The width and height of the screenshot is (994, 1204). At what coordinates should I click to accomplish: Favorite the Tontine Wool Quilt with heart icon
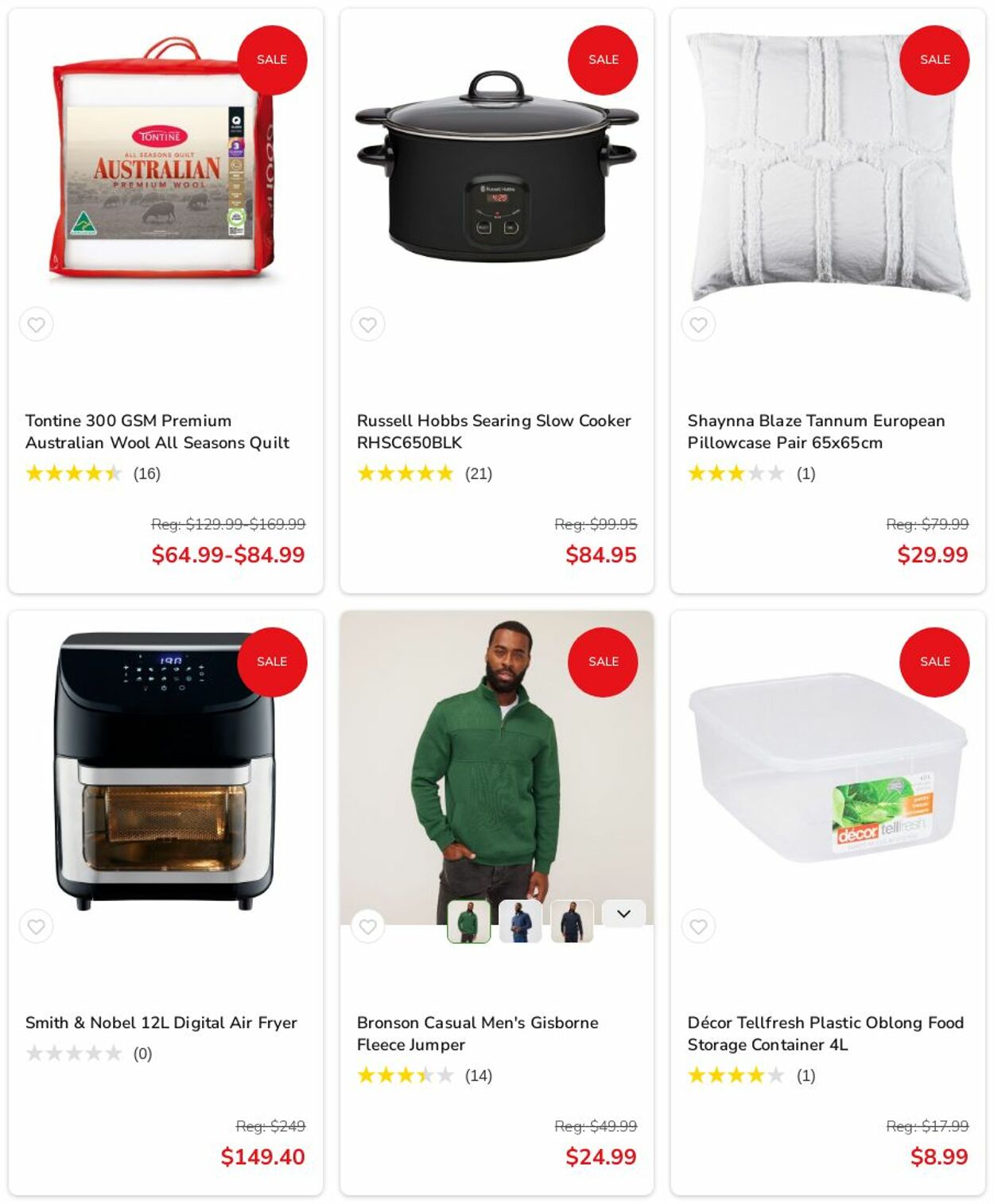[37, 324]
